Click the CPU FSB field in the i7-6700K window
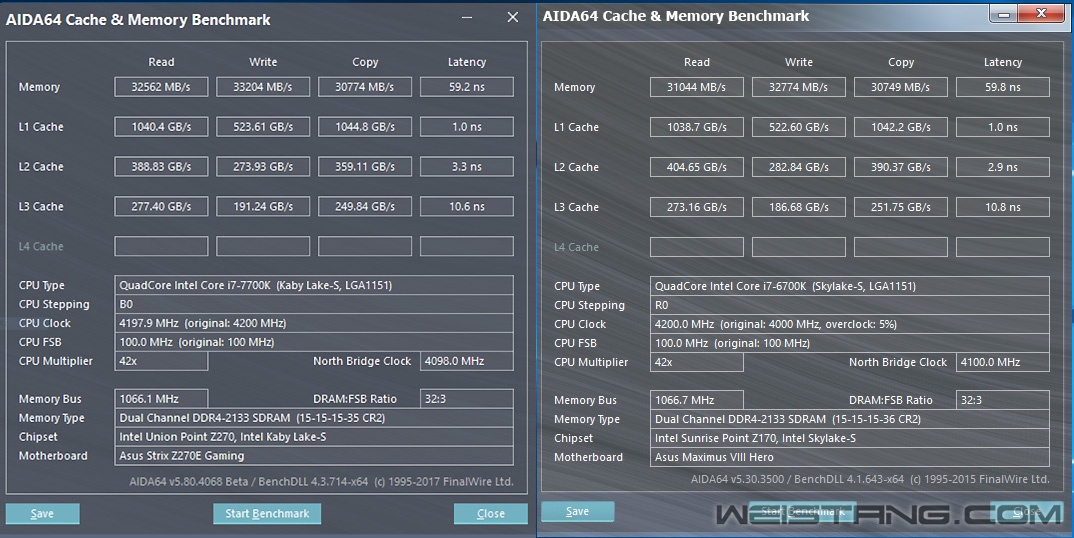The width and height of the screenshot is (1074, 538). [x=849, y=343]
